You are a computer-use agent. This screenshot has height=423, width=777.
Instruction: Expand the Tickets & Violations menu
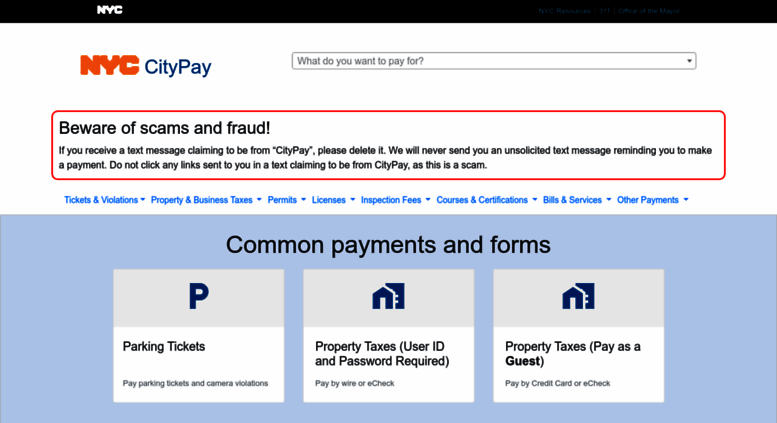coord(105,200)
